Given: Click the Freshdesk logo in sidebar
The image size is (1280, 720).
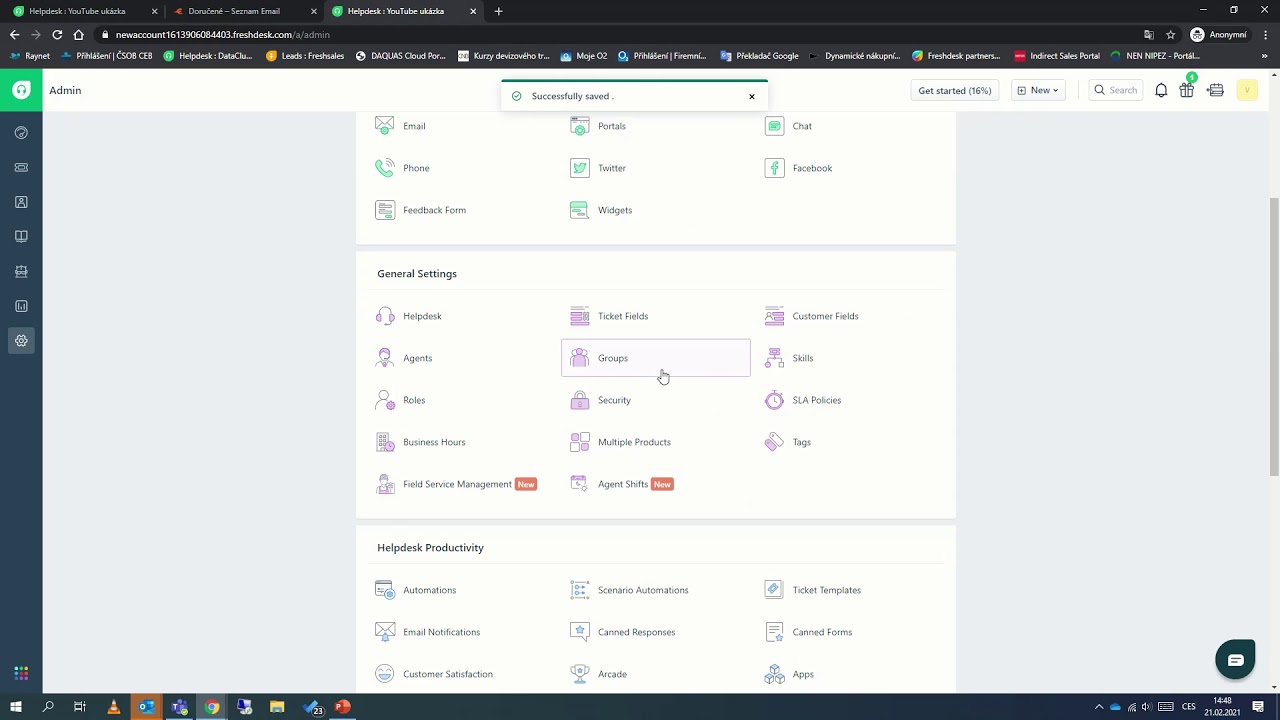Looking at the screenshot, I should point(21,90).
